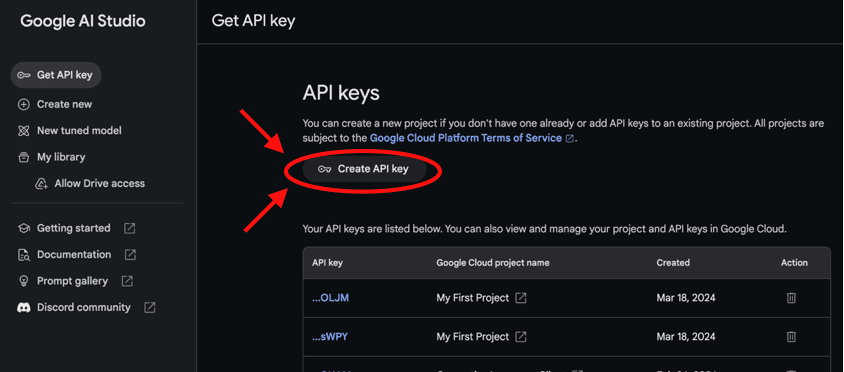The height and width of the screenshot is (372, 844).
Task: Click the Getting started graduation cap icon
Action: (x=24, y=228)
